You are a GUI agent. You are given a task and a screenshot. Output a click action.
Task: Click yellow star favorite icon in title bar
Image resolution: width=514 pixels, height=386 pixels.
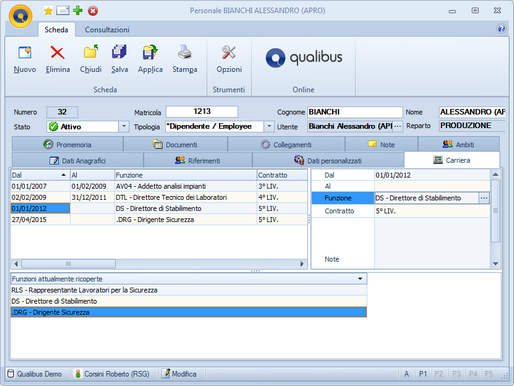click(x=48, y=11)
